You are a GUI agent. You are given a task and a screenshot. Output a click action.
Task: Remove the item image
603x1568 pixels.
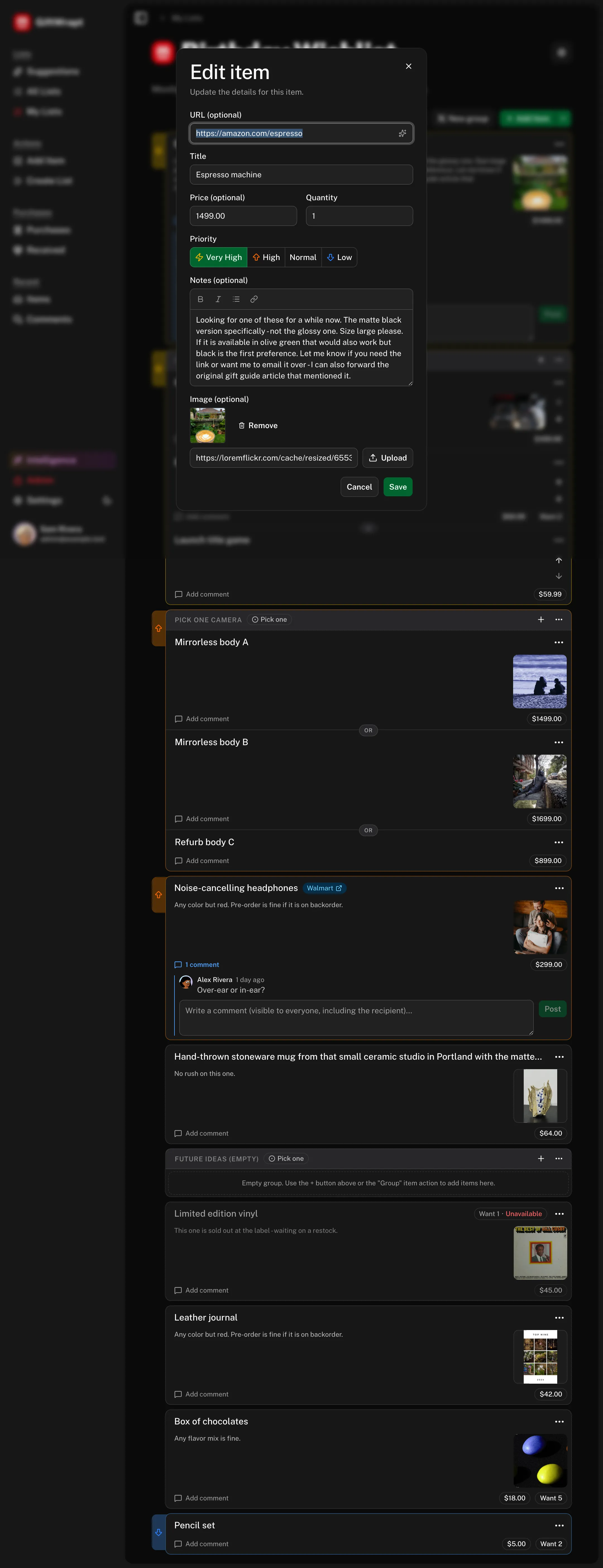click(x=258, y=425)
